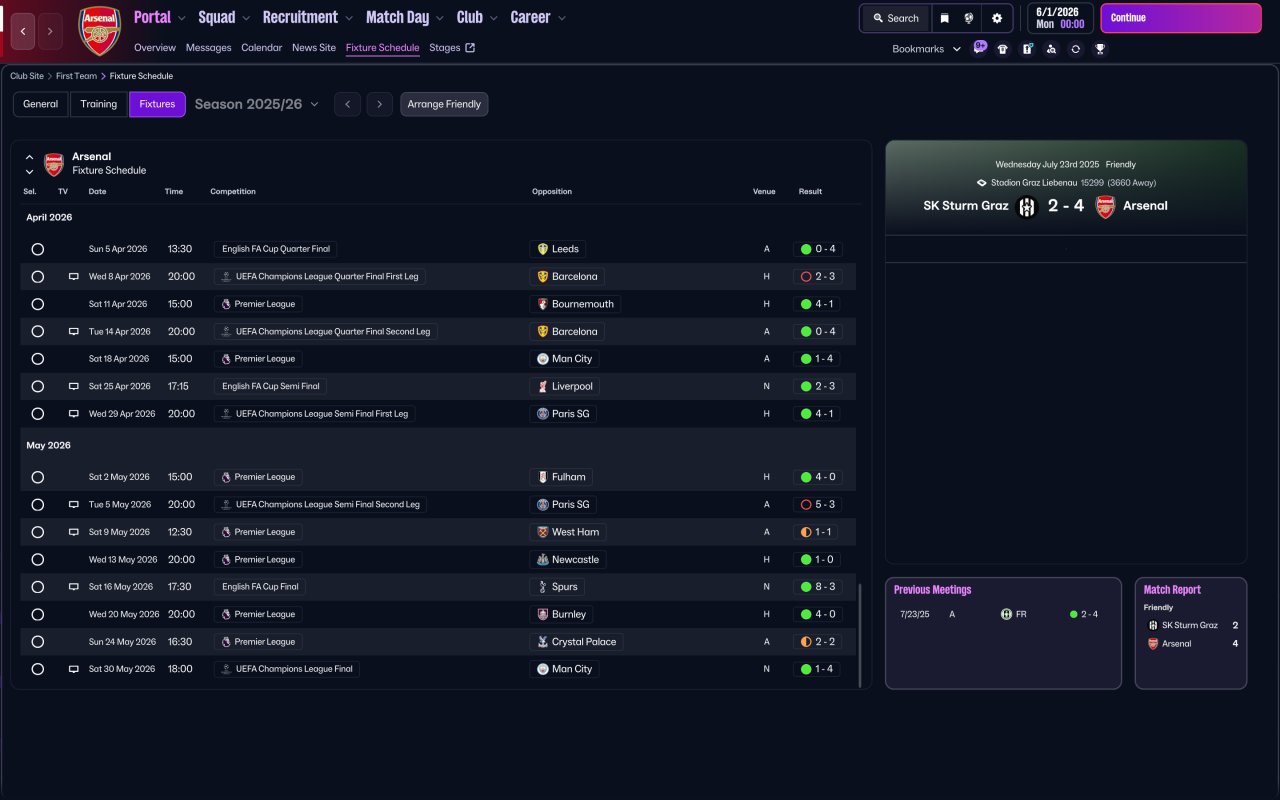The image size is (1280, 800).
Task: Click the Club Site breadcrumb
Action: [27, 76]
